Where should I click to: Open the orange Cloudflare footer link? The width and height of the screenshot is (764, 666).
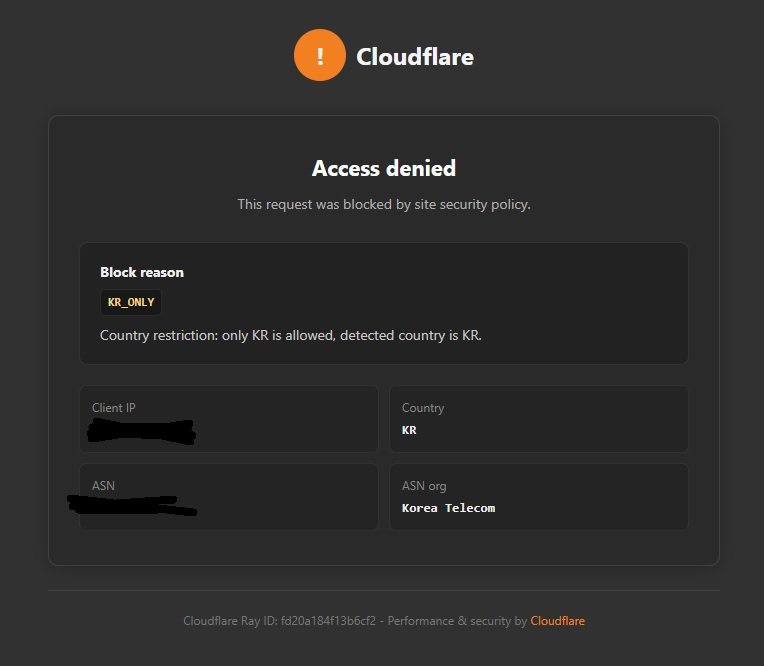(x=557, y=621)
